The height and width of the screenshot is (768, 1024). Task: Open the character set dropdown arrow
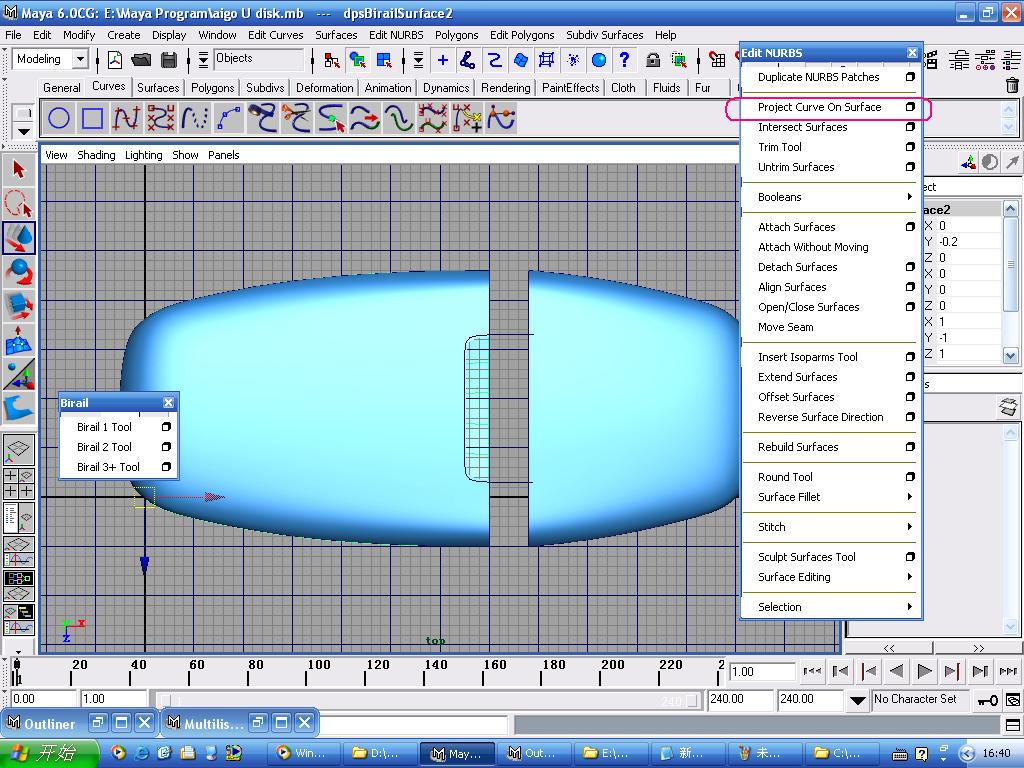coord(857,701)
